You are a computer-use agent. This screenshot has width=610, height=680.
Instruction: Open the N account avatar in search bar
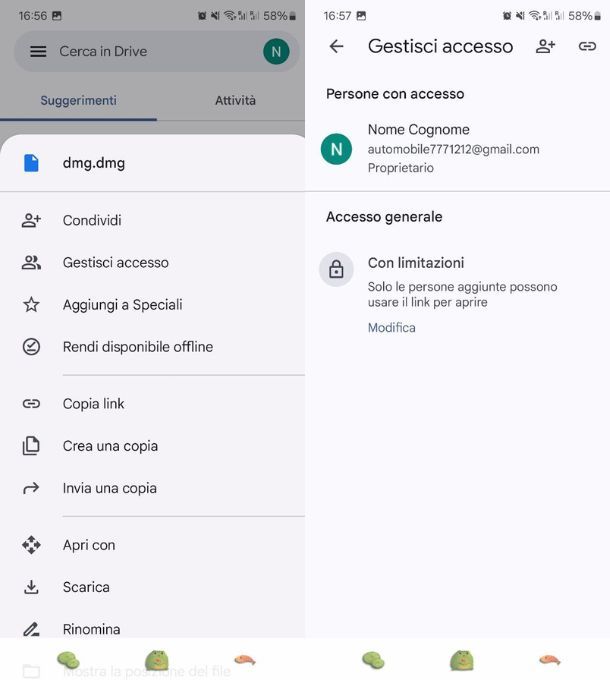point(276,52)
